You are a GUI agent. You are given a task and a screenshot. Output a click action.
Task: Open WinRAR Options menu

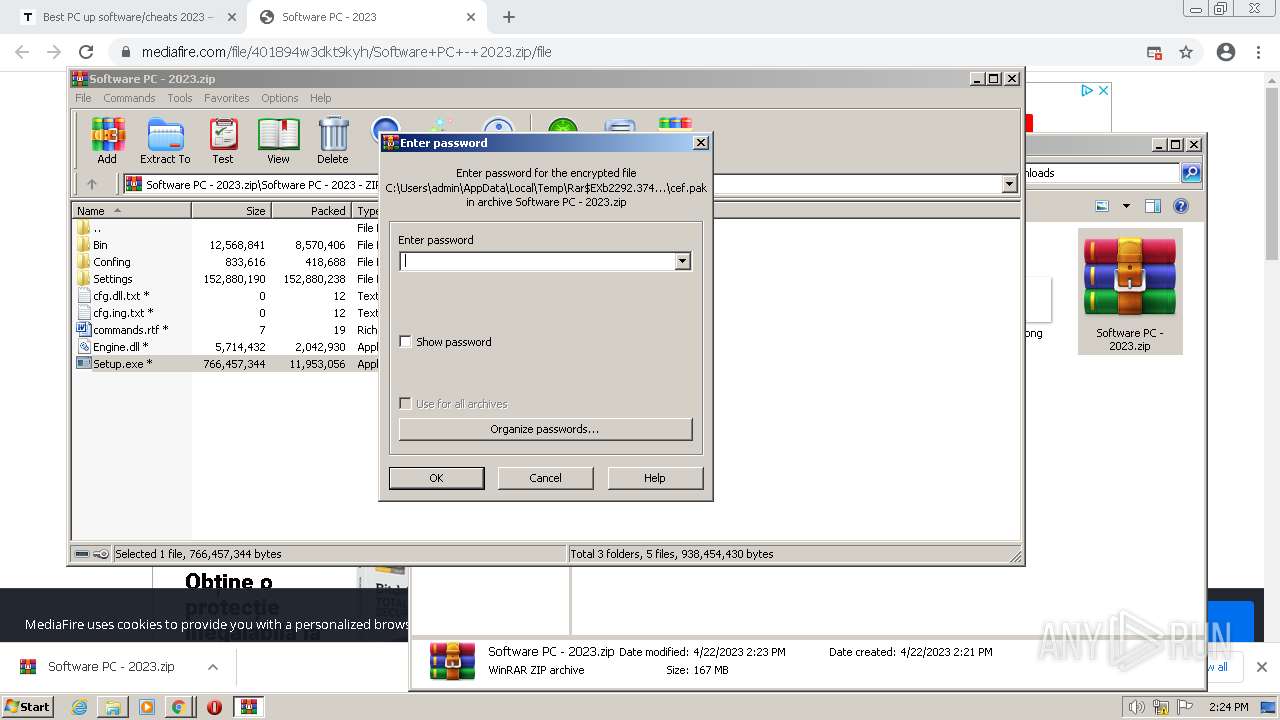coord(280,98)
